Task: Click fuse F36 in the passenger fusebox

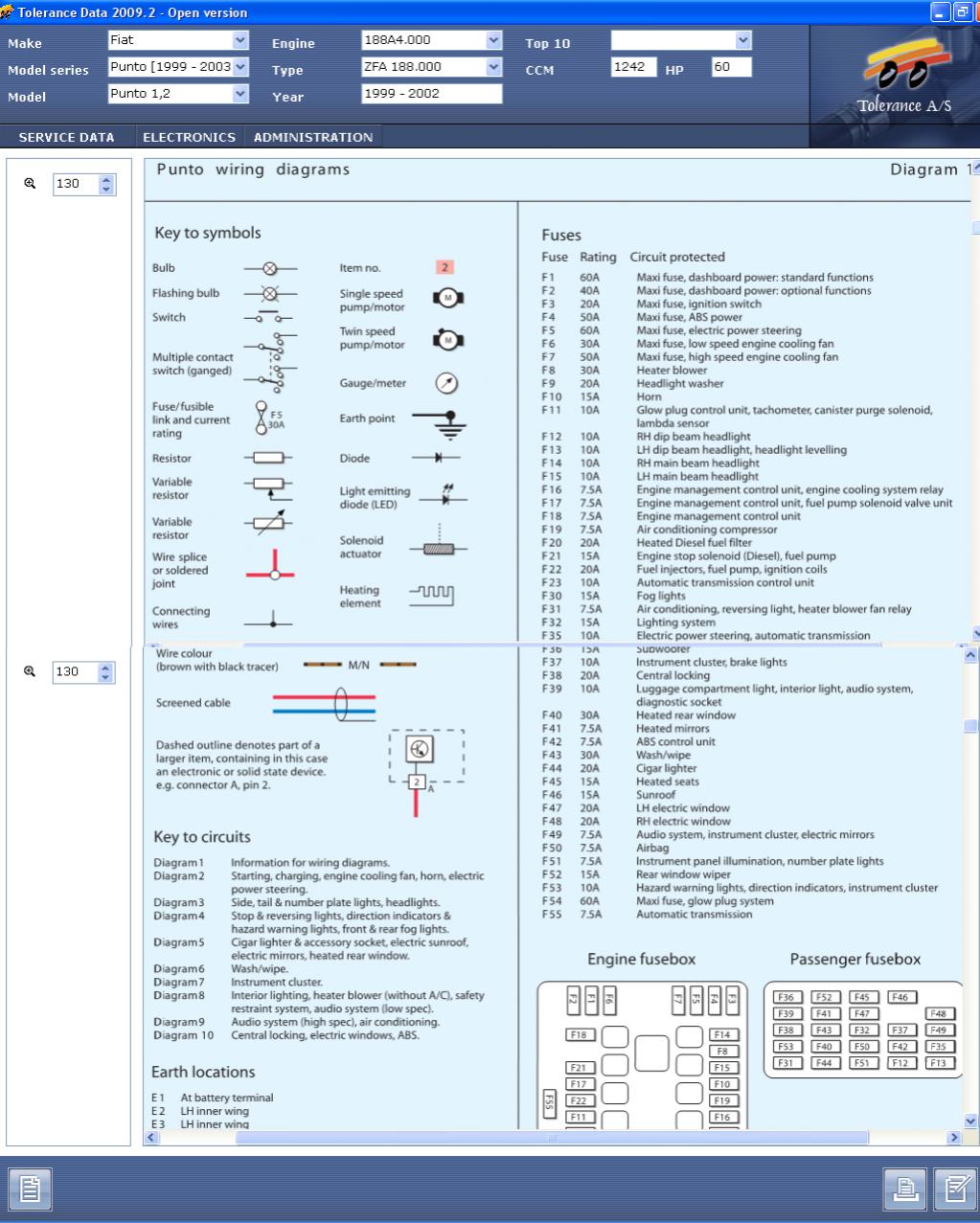Action: (786, 997)
